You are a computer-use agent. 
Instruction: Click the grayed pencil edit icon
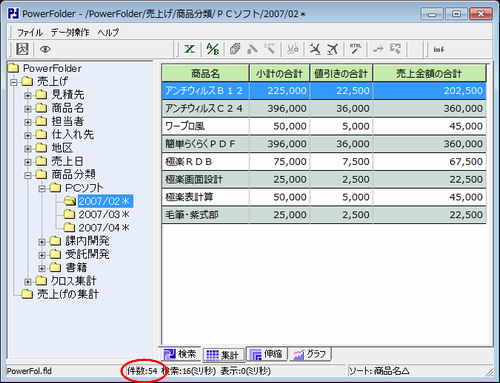pyautogui.click(x=252, y=49)
